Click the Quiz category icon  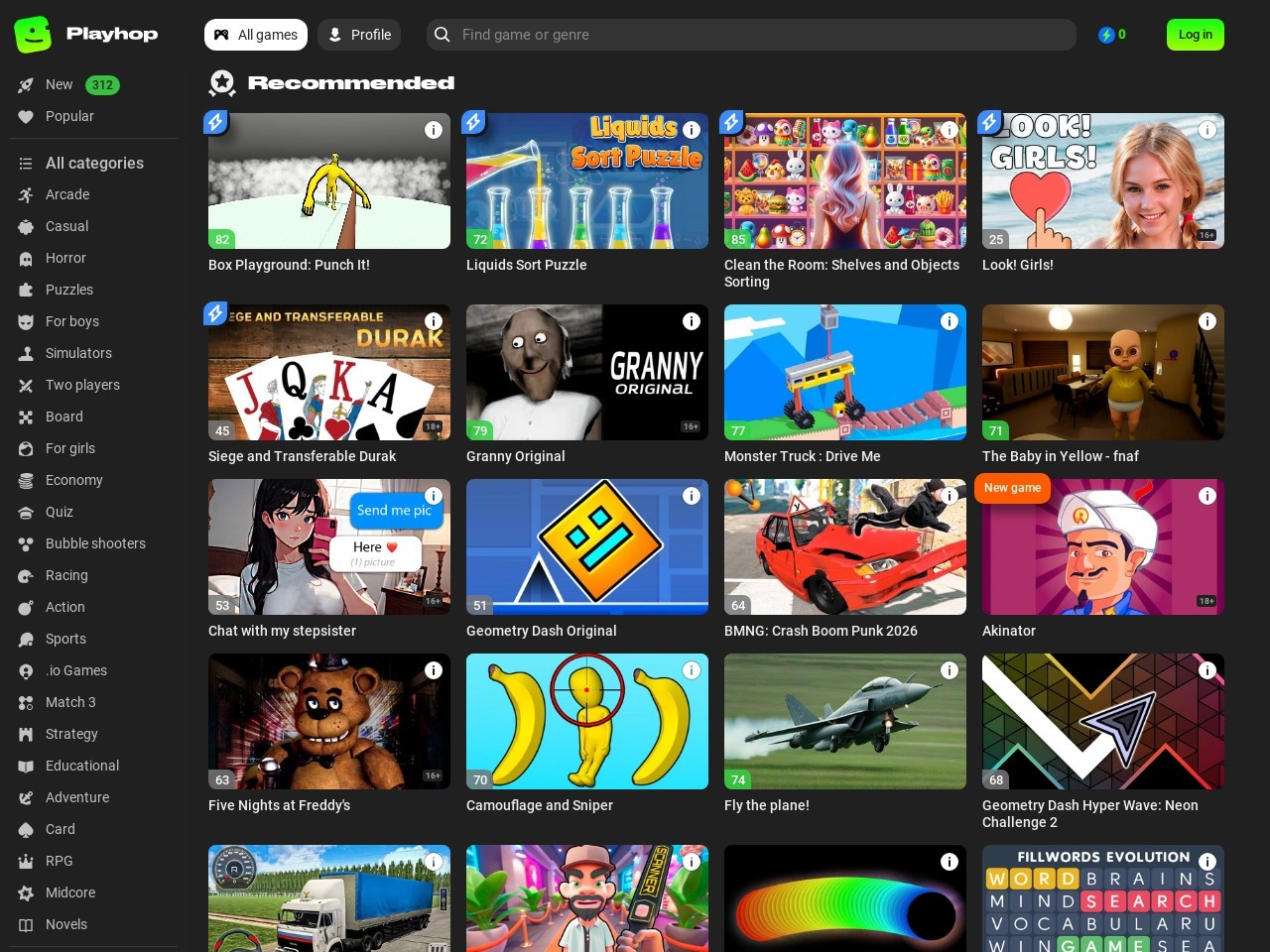click(x=26, y=513)
